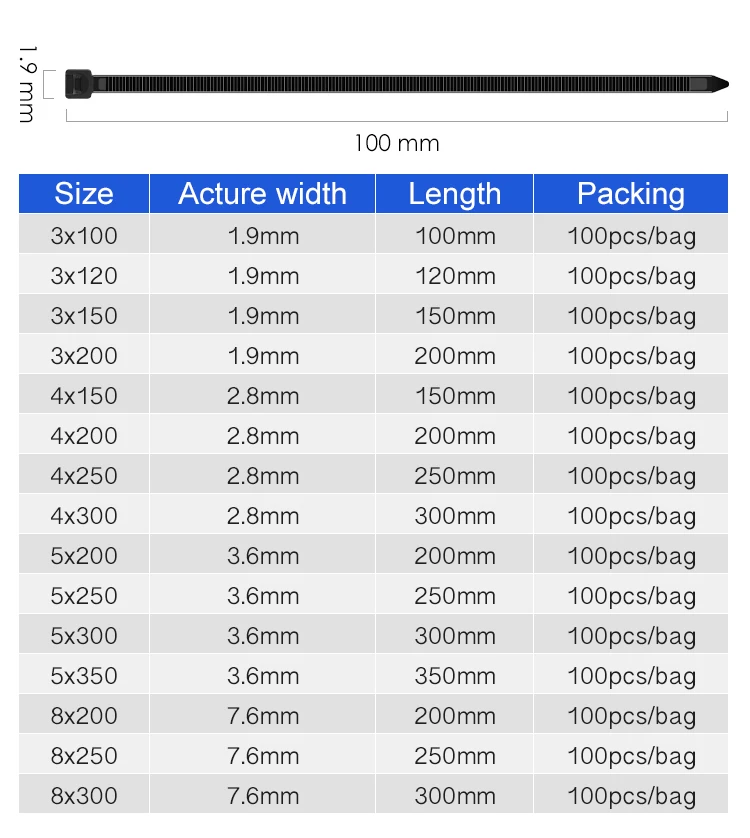Click the 2.8mm width in 4x300 row
The image size is (750, 838).
pos(262,516)
